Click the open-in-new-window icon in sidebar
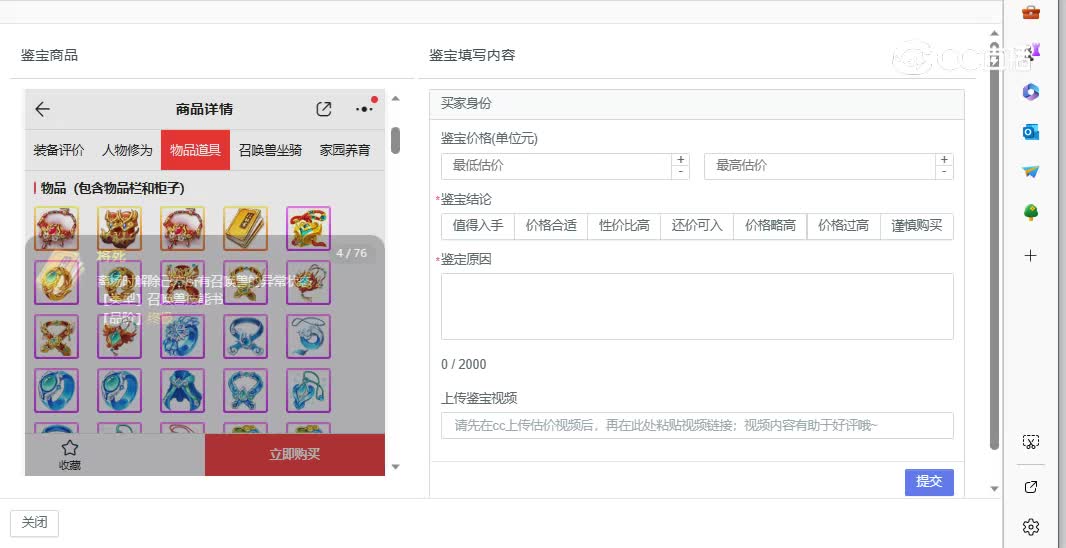This screenshot has width=1066, height=548. point(1031,487)
